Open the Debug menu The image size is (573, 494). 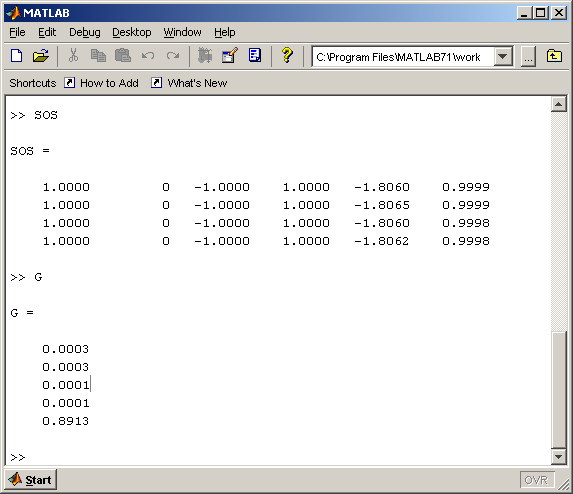[x=85, y=32]
